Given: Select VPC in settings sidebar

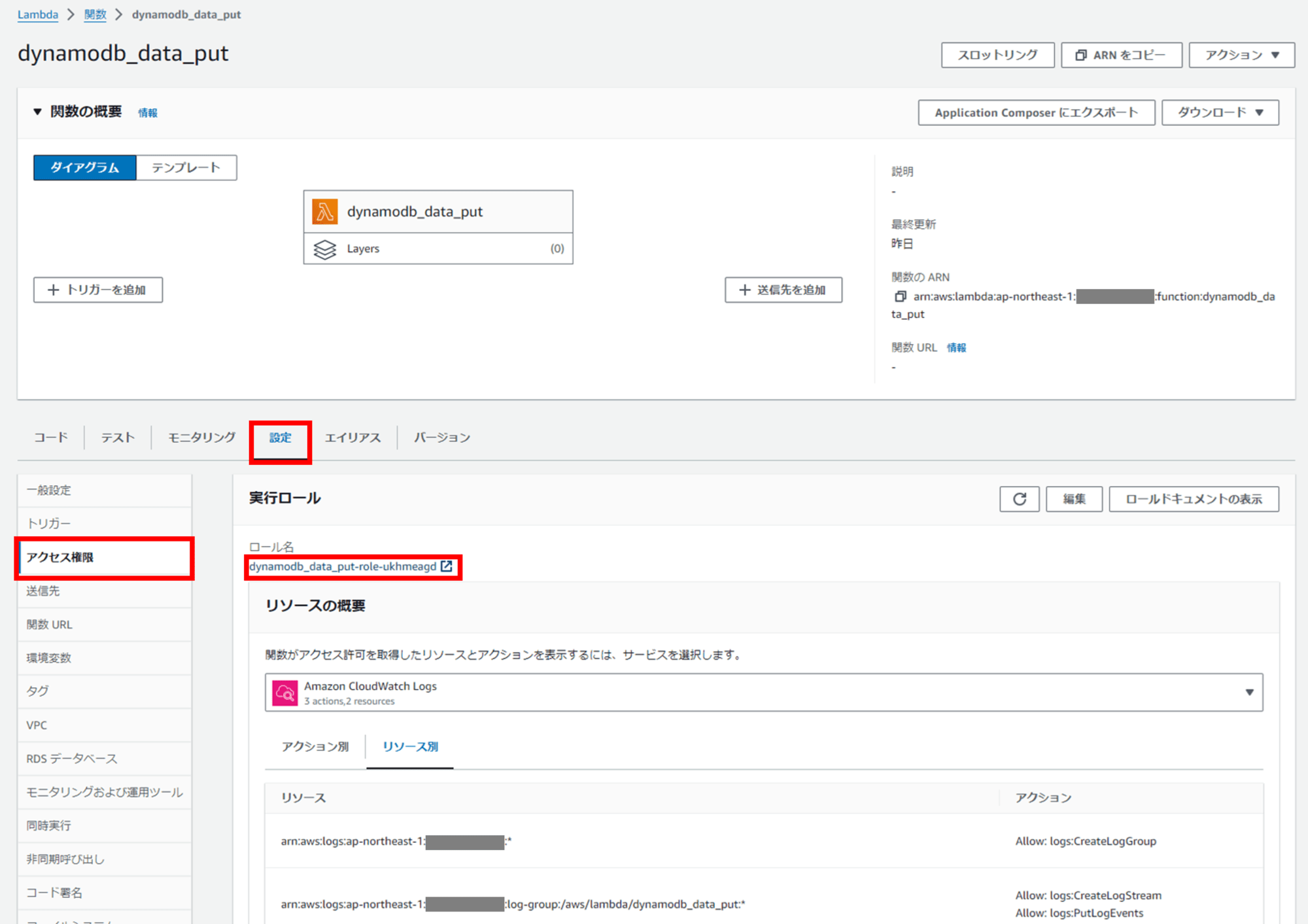Looking at the screenshot, I should click(105, 725).
